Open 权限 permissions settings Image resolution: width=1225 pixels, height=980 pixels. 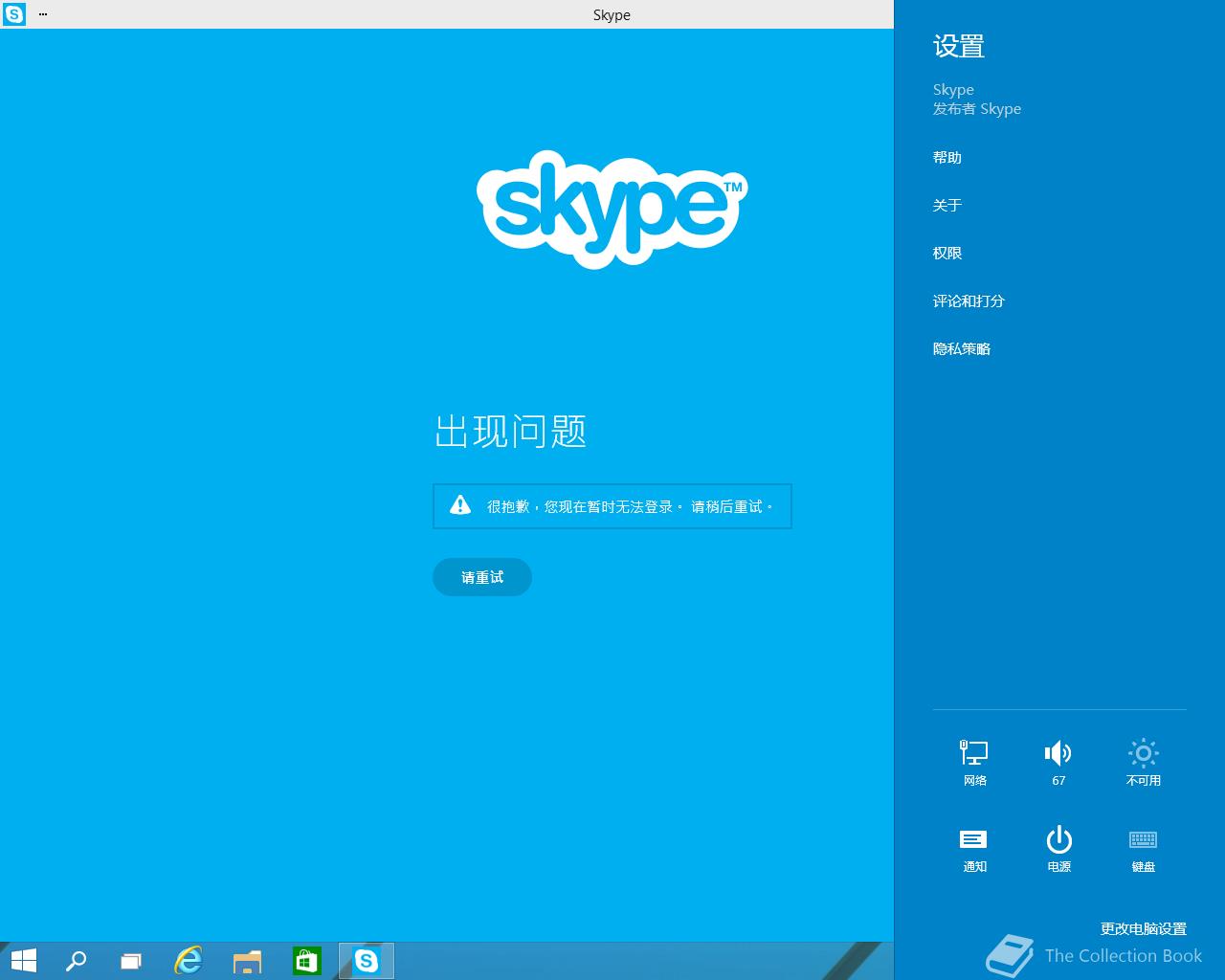(x=947, y=254)
